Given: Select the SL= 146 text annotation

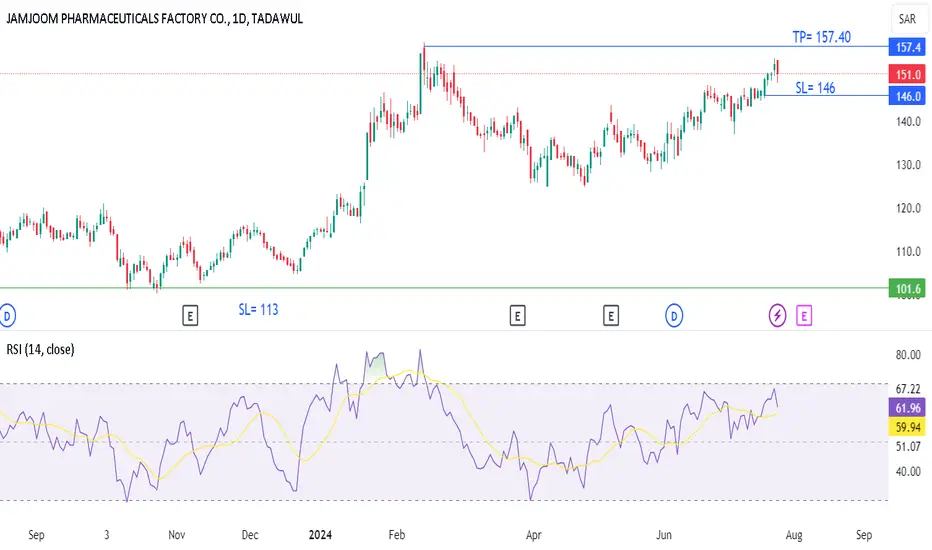Looking at the screenshot, I should (x=815, y=88).
